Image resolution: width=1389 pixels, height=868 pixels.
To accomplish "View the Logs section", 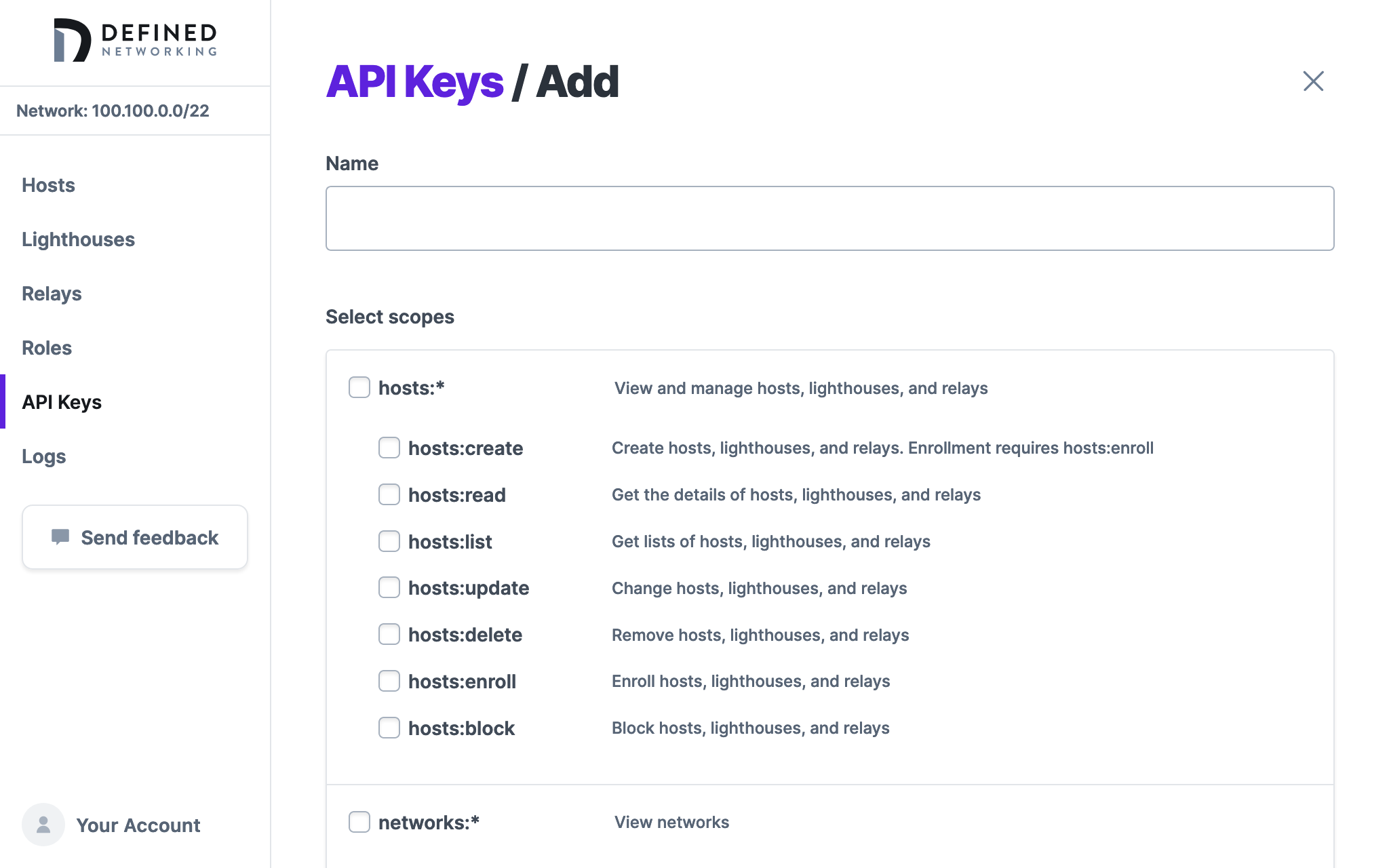I will (43, 456).
